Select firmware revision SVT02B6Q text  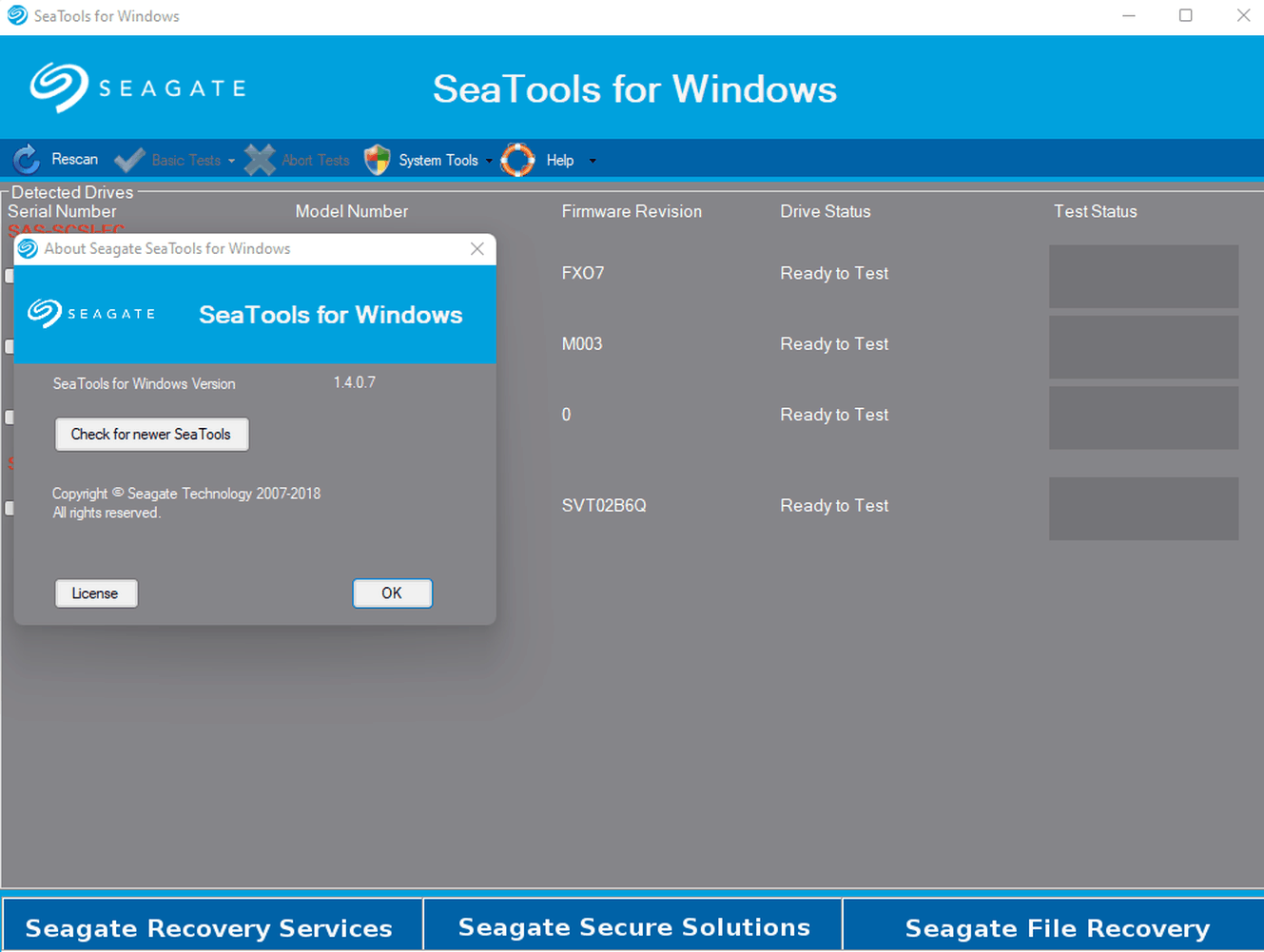pos(604,505)
